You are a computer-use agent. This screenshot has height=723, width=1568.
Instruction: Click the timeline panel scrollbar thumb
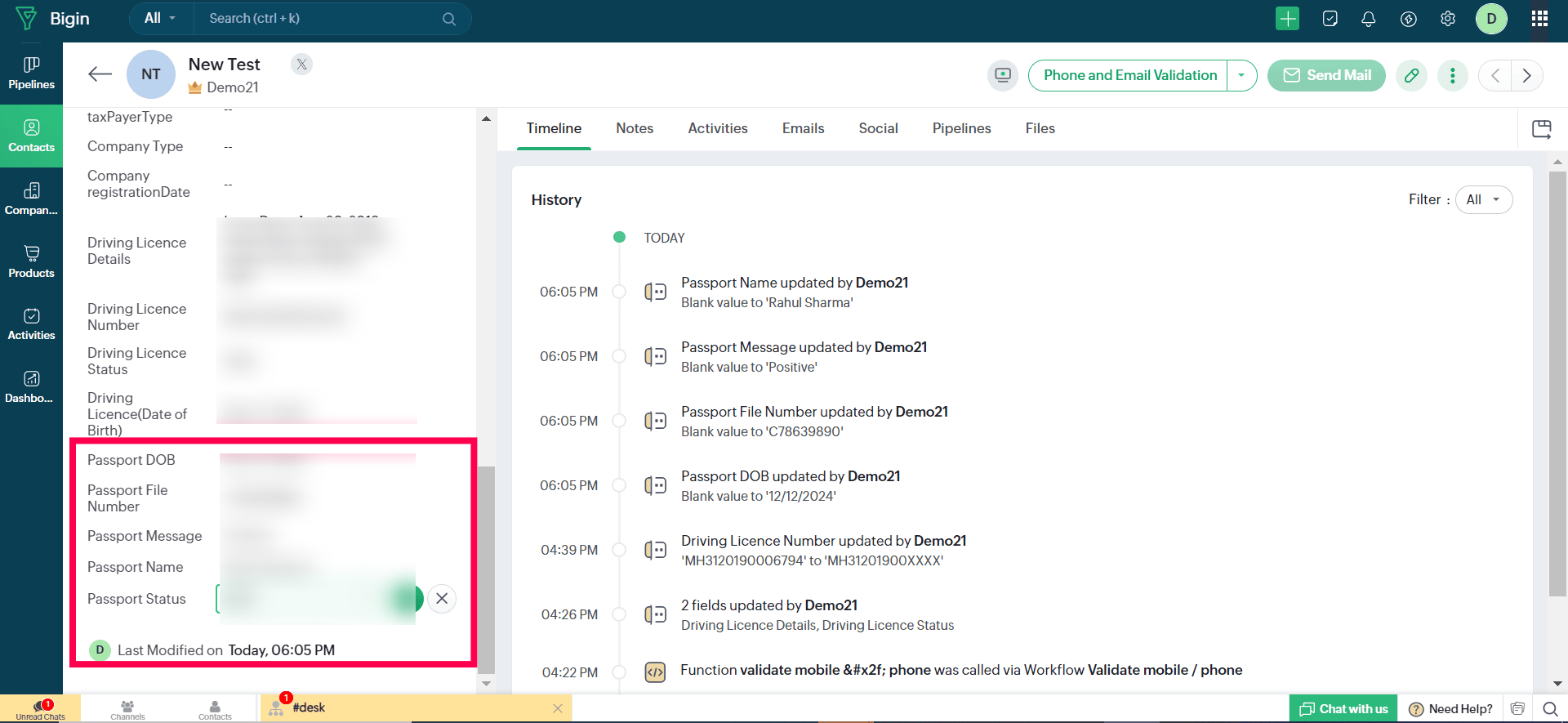[x=1557, y=384]
